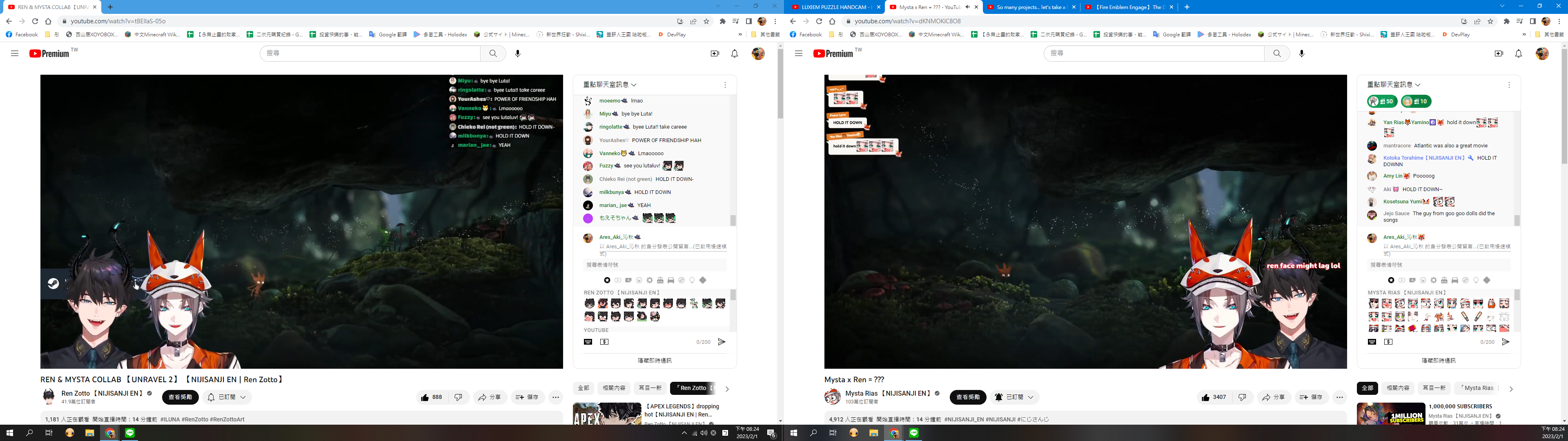Click 查看獎勵 button for Mysta Rias

pos(968,397)
